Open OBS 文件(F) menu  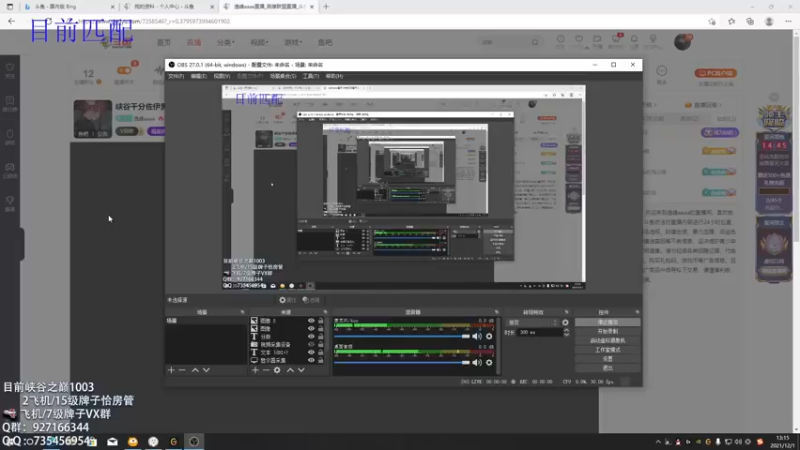[x=176, y=76]
